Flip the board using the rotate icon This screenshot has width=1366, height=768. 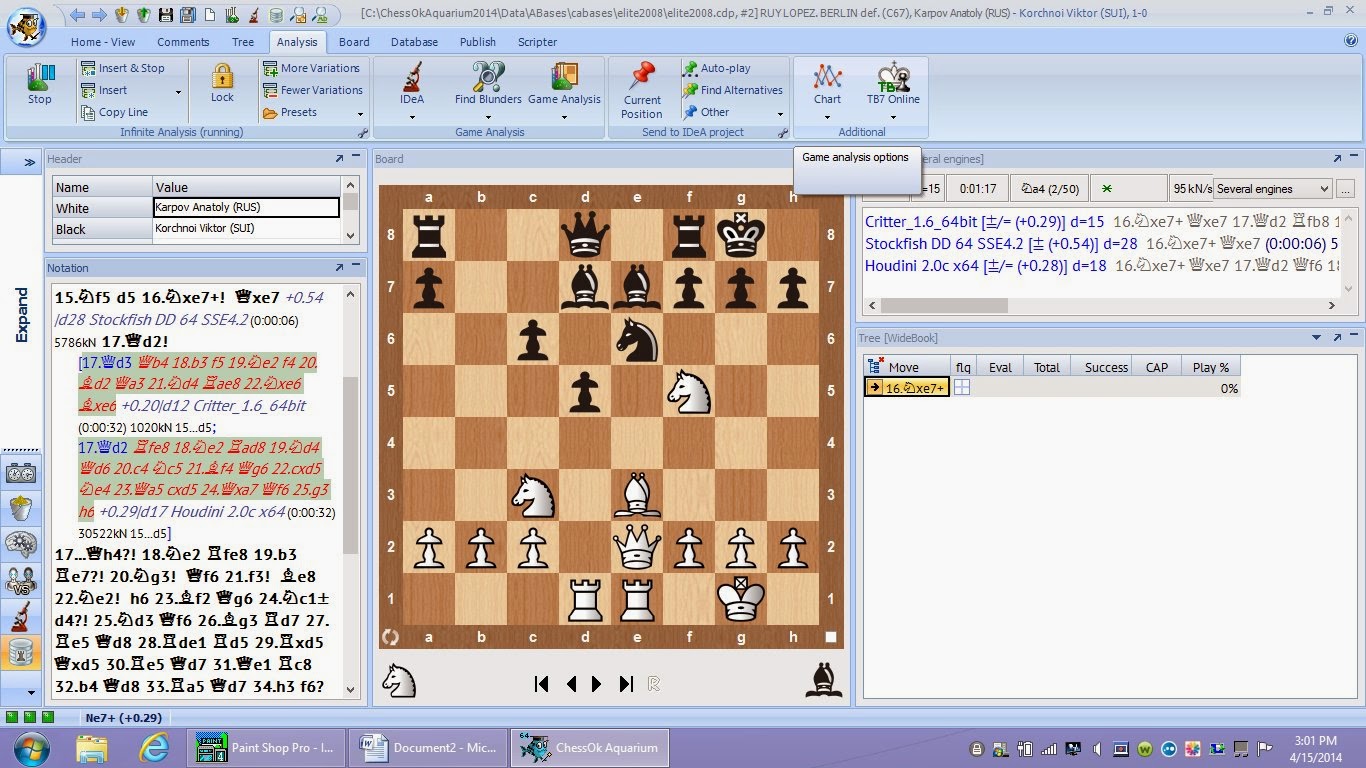point(391,637)
